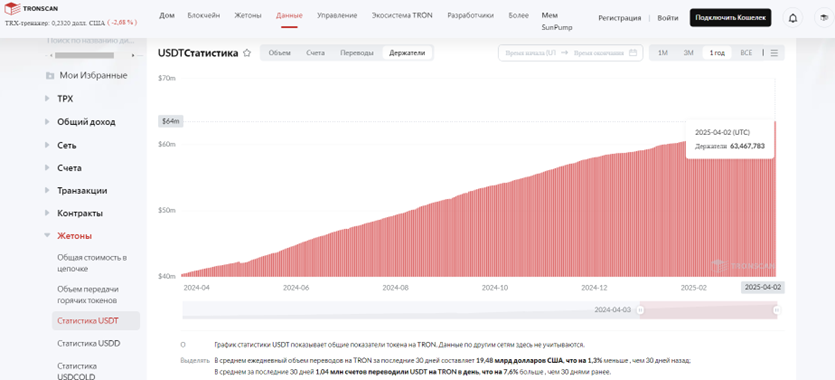
Task: Switch chart to Объем view
Action: pos(280,53)
